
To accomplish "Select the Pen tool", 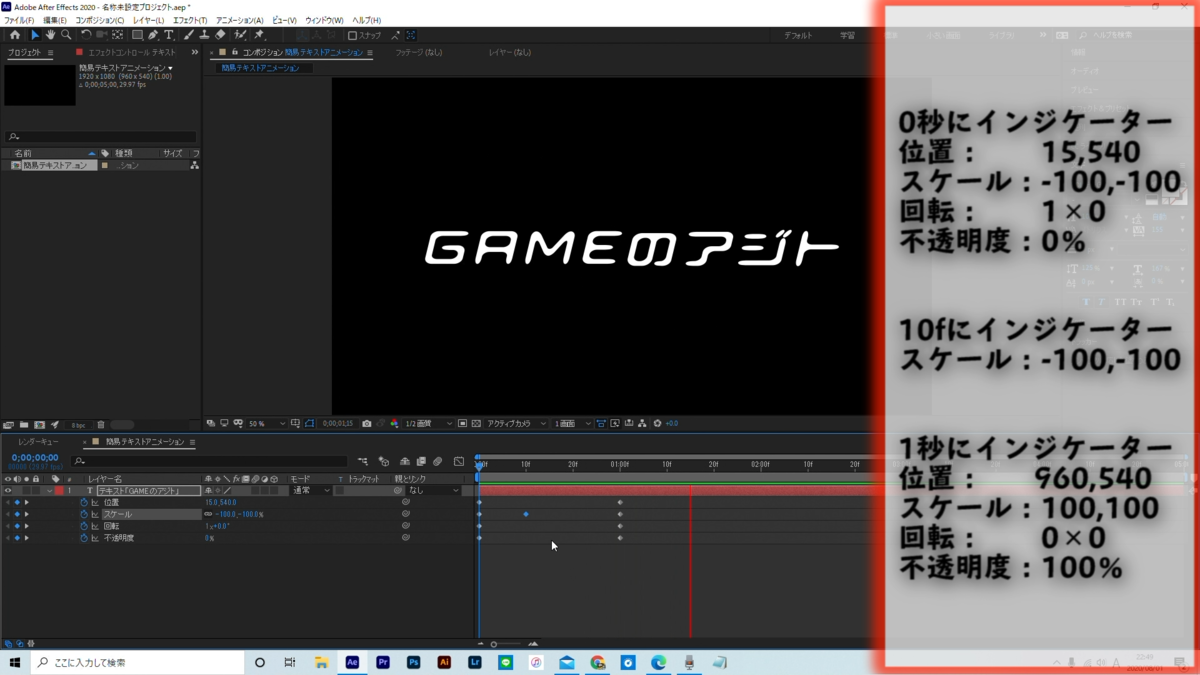I will [x=153, y=35].
